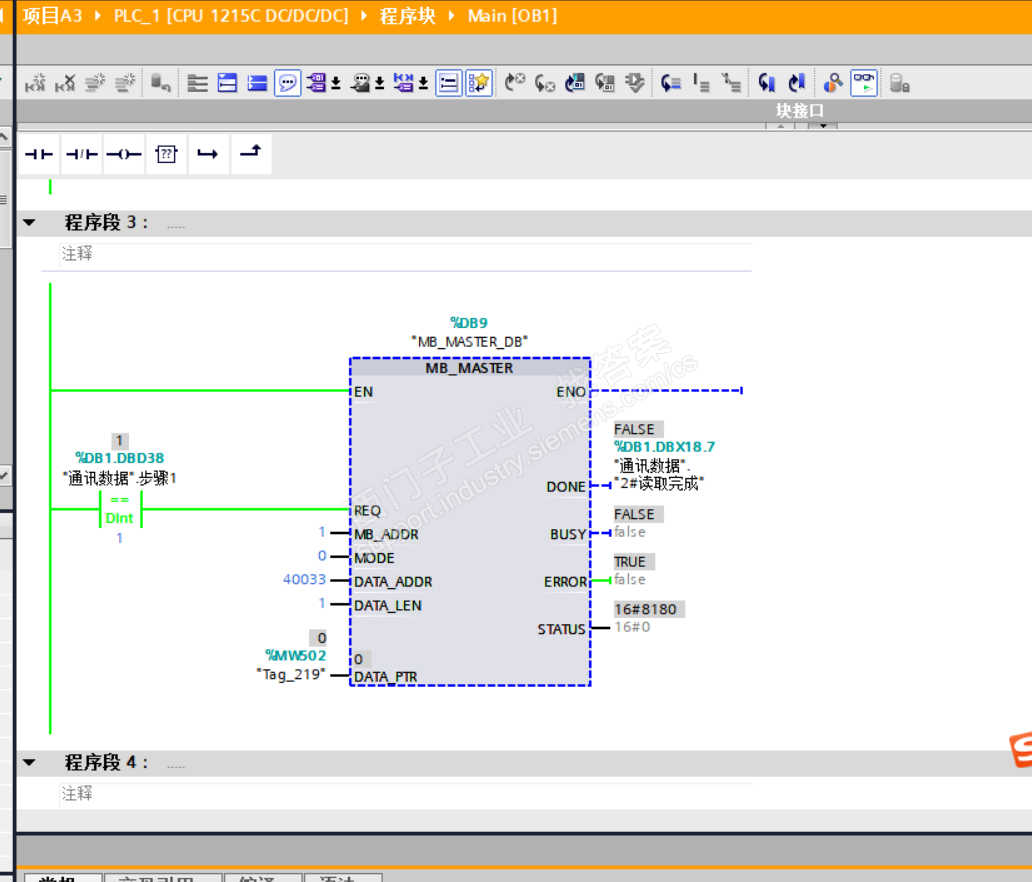Select the MB_MASTER block title
The width and height of the screenshot is (1032, 882).
point(469,368)
